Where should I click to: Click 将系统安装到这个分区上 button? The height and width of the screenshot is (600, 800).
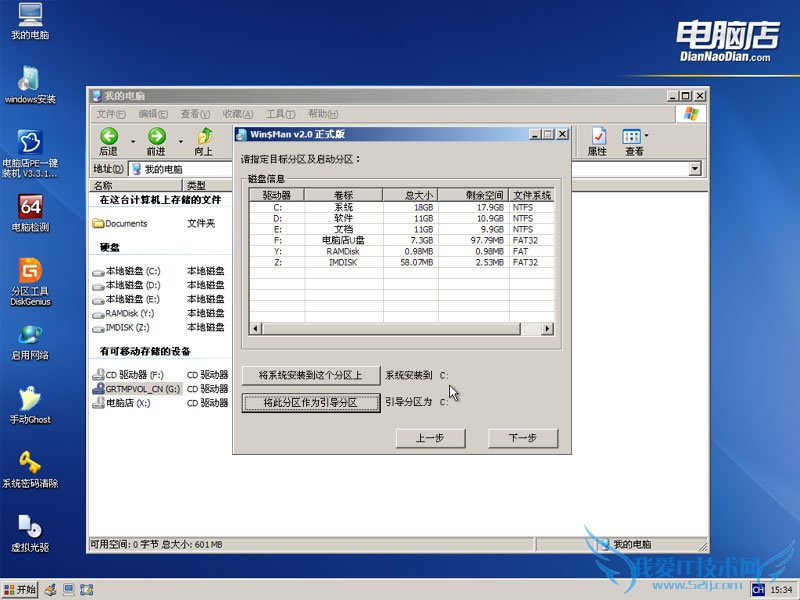[x=311, y=375]
